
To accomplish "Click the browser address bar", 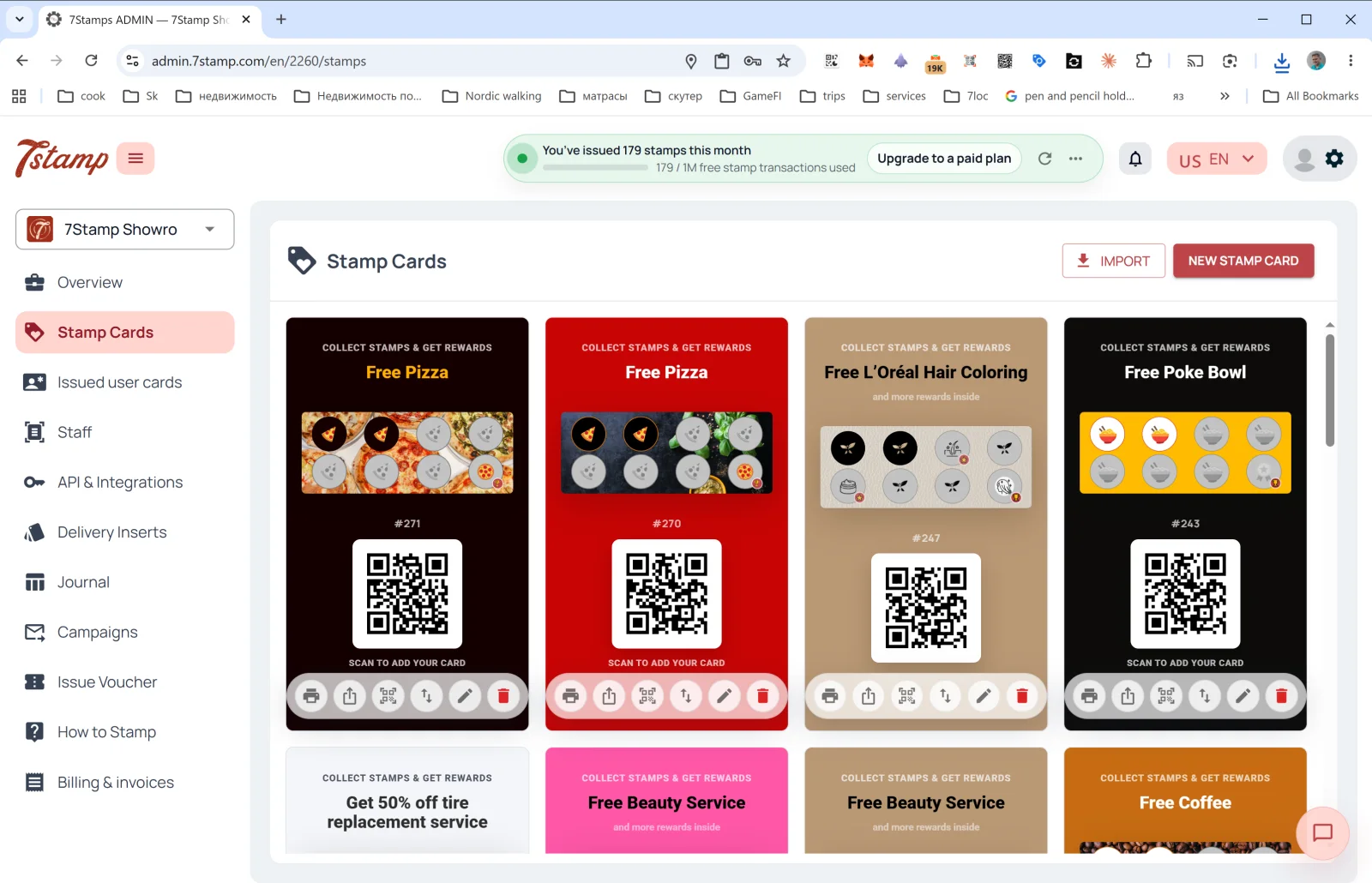I will click(412, 61).
